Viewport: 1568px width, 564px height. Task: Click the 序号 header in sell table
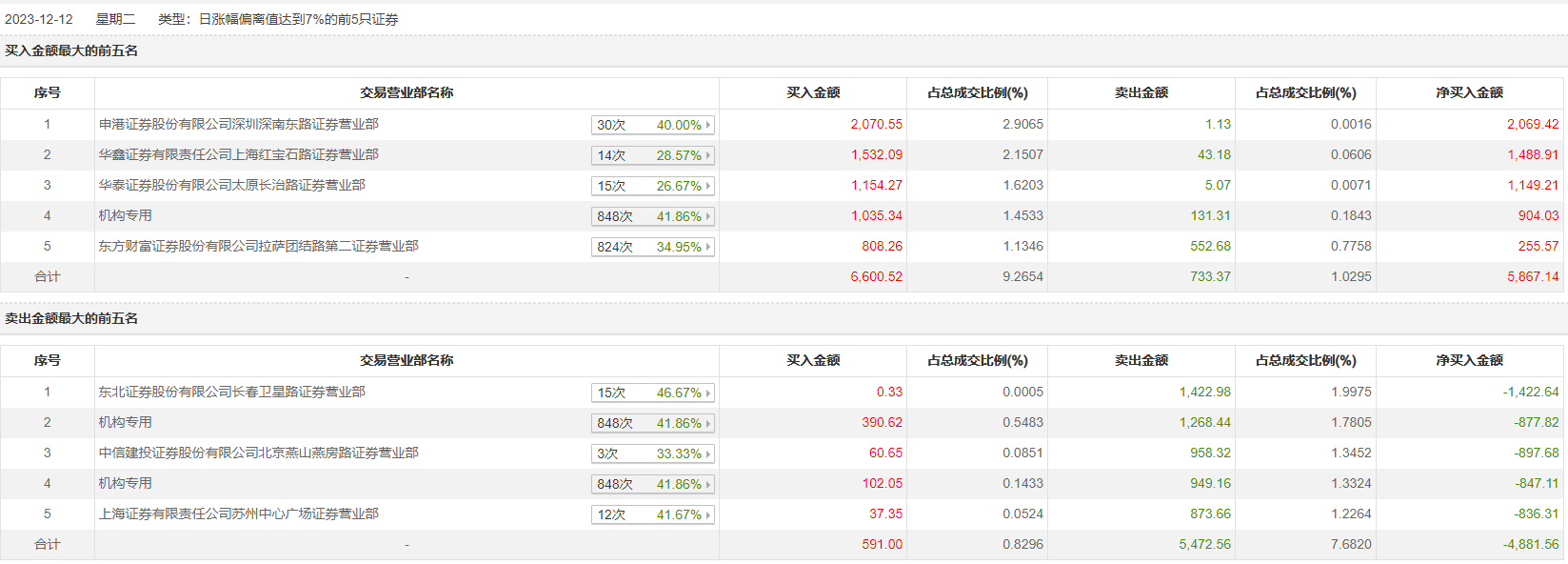coord(47,360)
